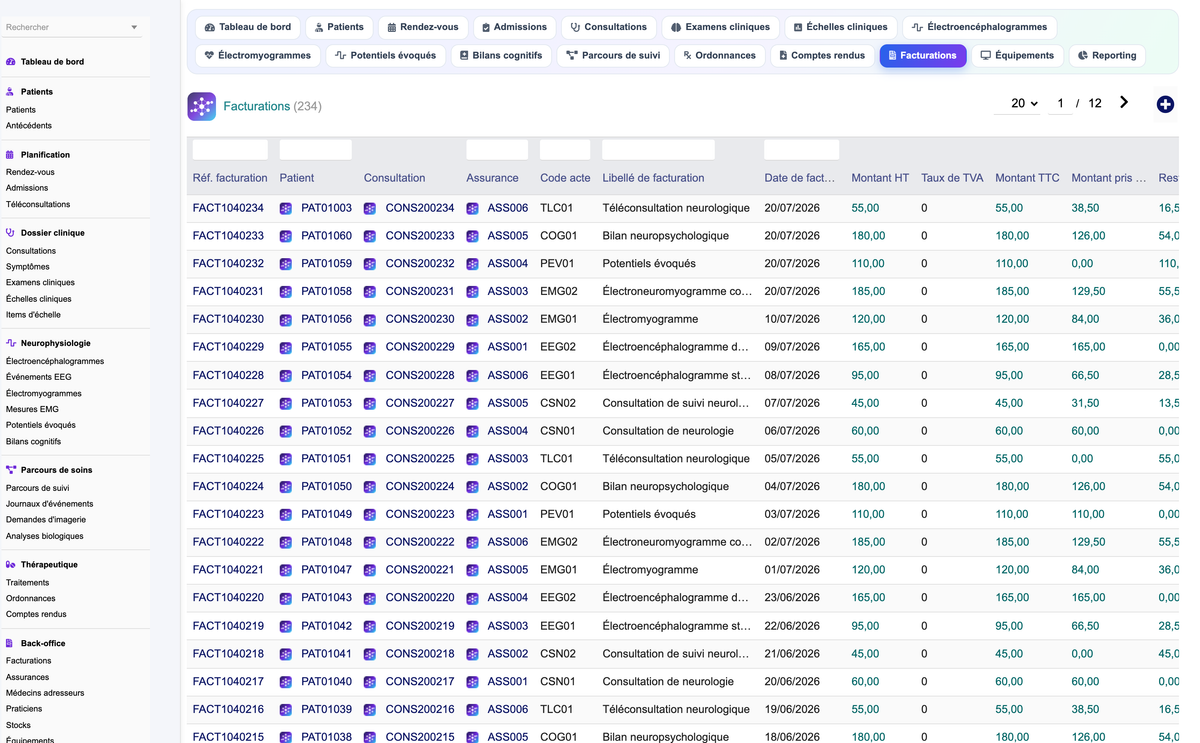The image size is (1200, 743).
Task: Click Thérapeutique pills icon in sidebar
Action: (x=11, y=565)
